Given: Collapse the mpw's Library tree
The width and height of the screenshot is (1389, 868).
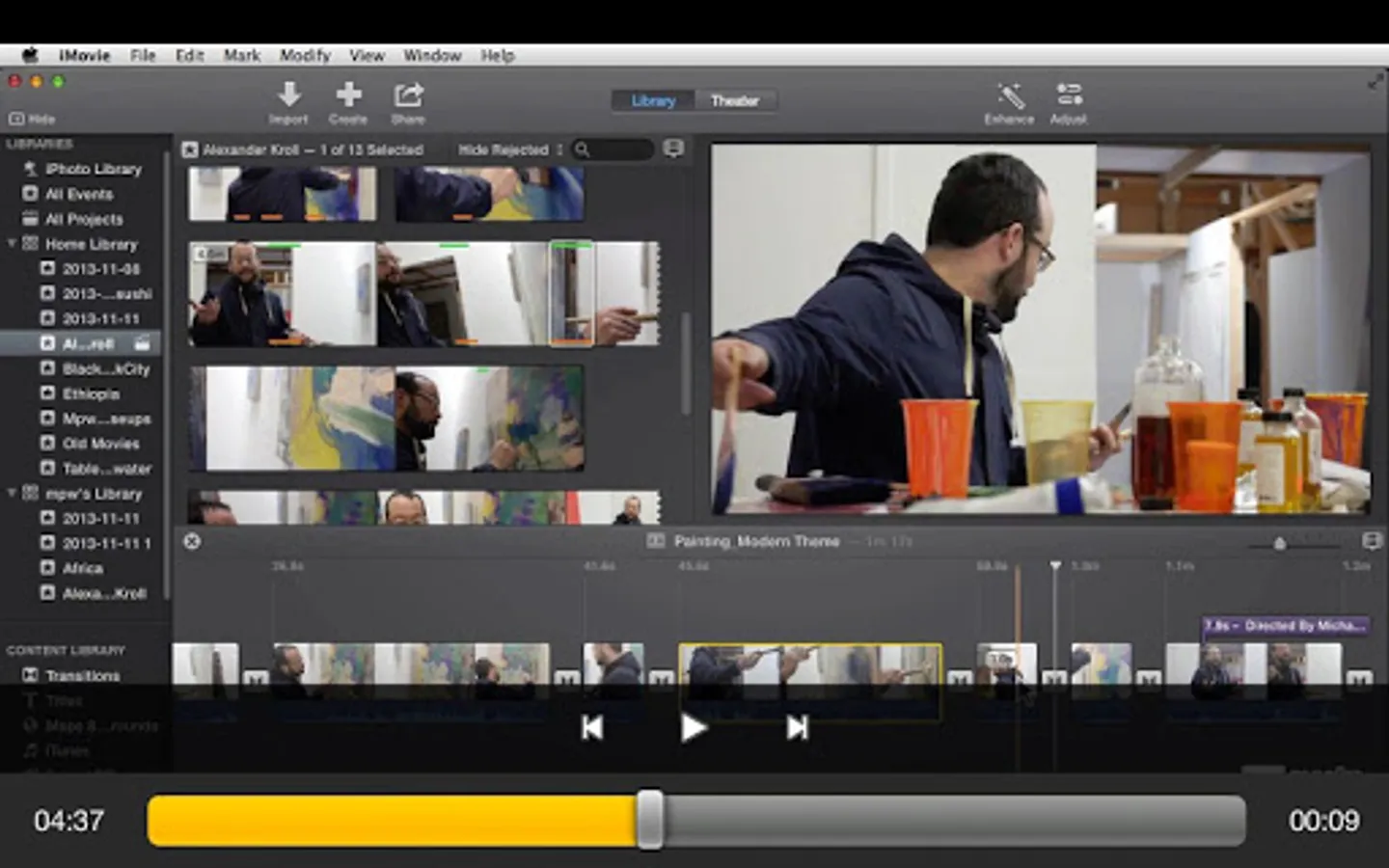Looking at the screenshot, I should point(12,493).
